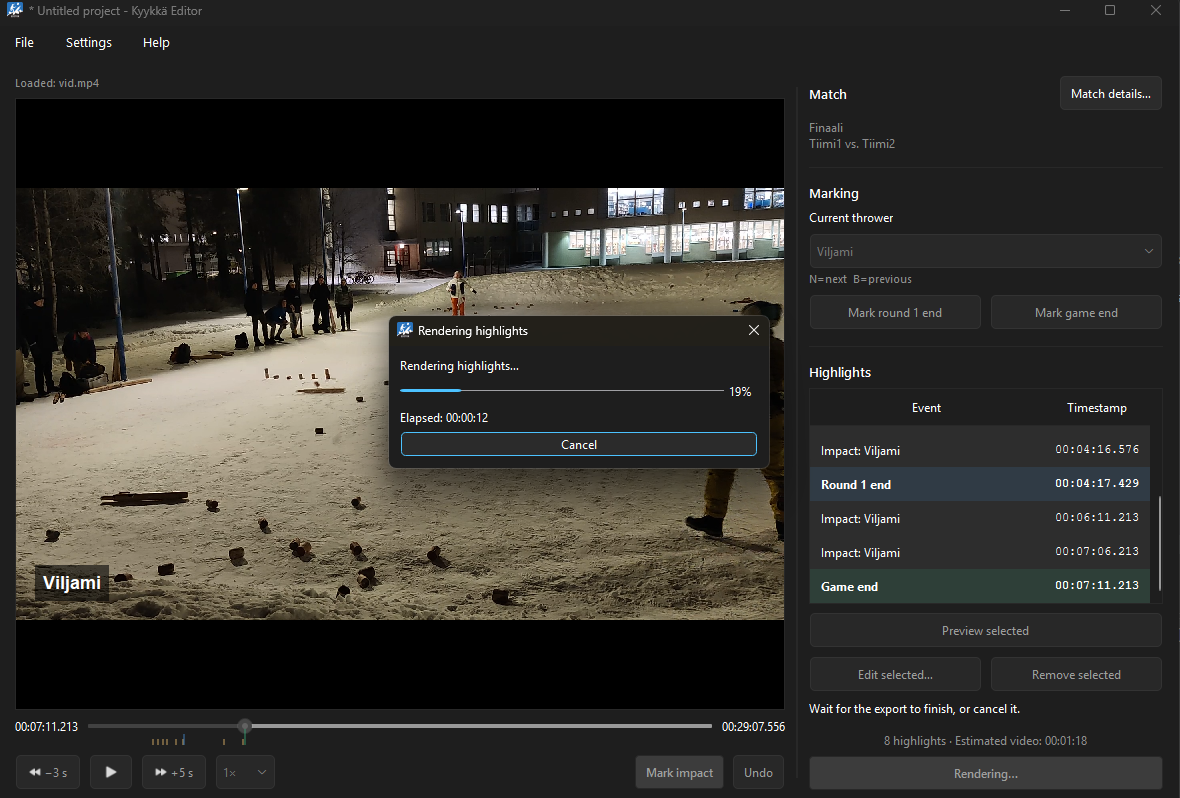Click the Kyykkä Editor title bar icon
Viewport: 1180px width, 798px height.
pyautogui.click(x=15, y=11)
